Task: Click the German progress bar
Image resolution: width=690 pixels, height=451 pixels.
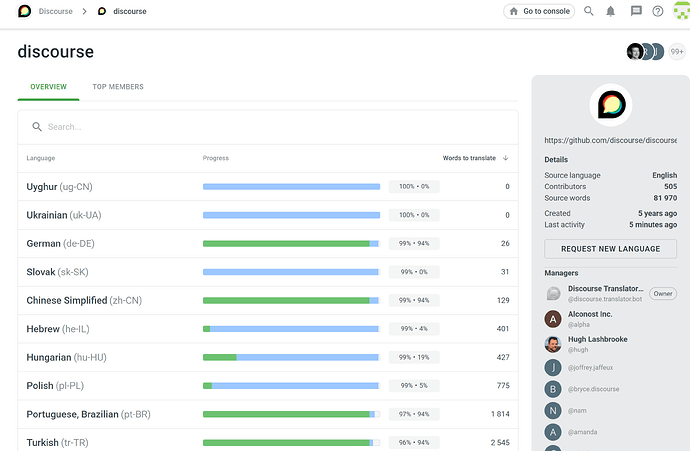Action: pyautogui.click(x=291, y=243)
